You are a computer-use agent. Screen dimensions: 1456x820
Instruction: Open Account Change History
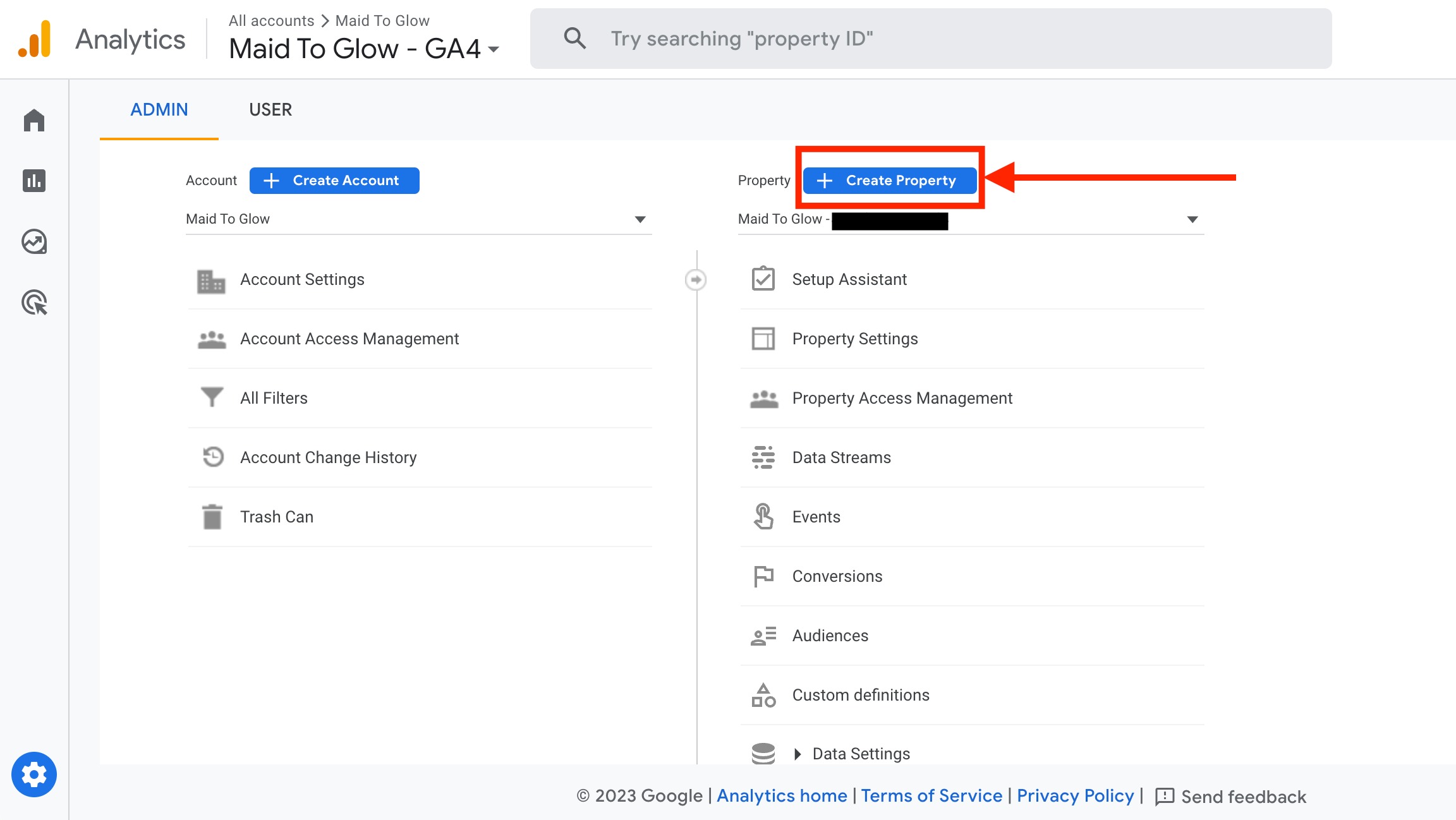point(420,457)
